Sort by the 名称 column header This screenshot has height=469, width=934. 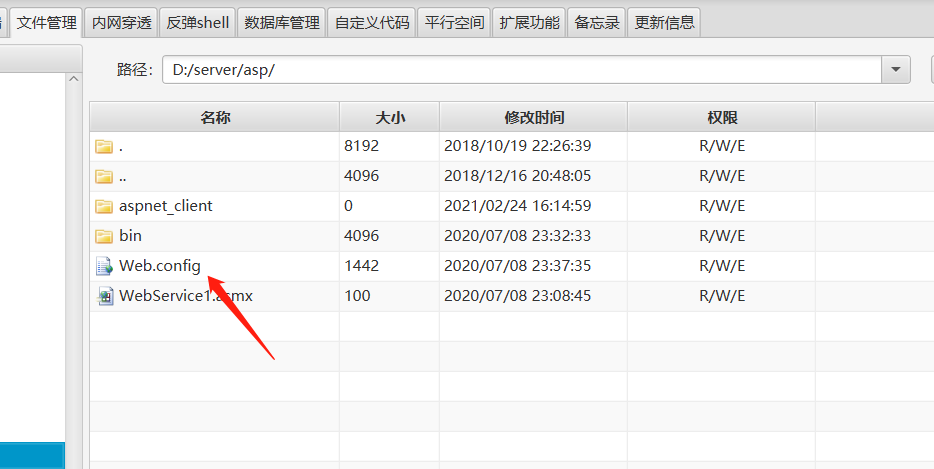[215, 117]
